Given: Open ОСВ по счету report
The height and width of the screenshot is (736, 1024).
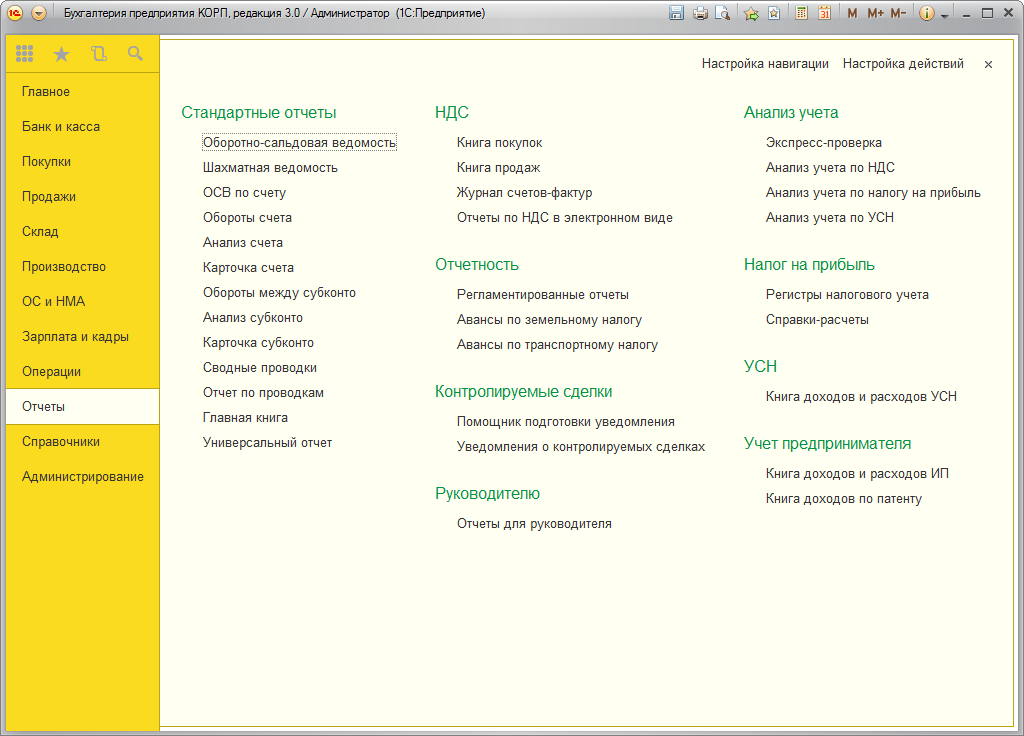Looking at the screenshot, I should [244, 193].
